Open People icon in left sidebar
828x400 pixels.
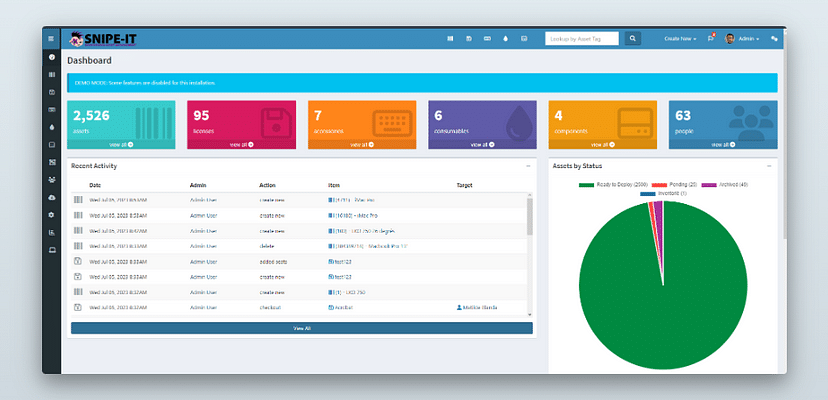51,180
